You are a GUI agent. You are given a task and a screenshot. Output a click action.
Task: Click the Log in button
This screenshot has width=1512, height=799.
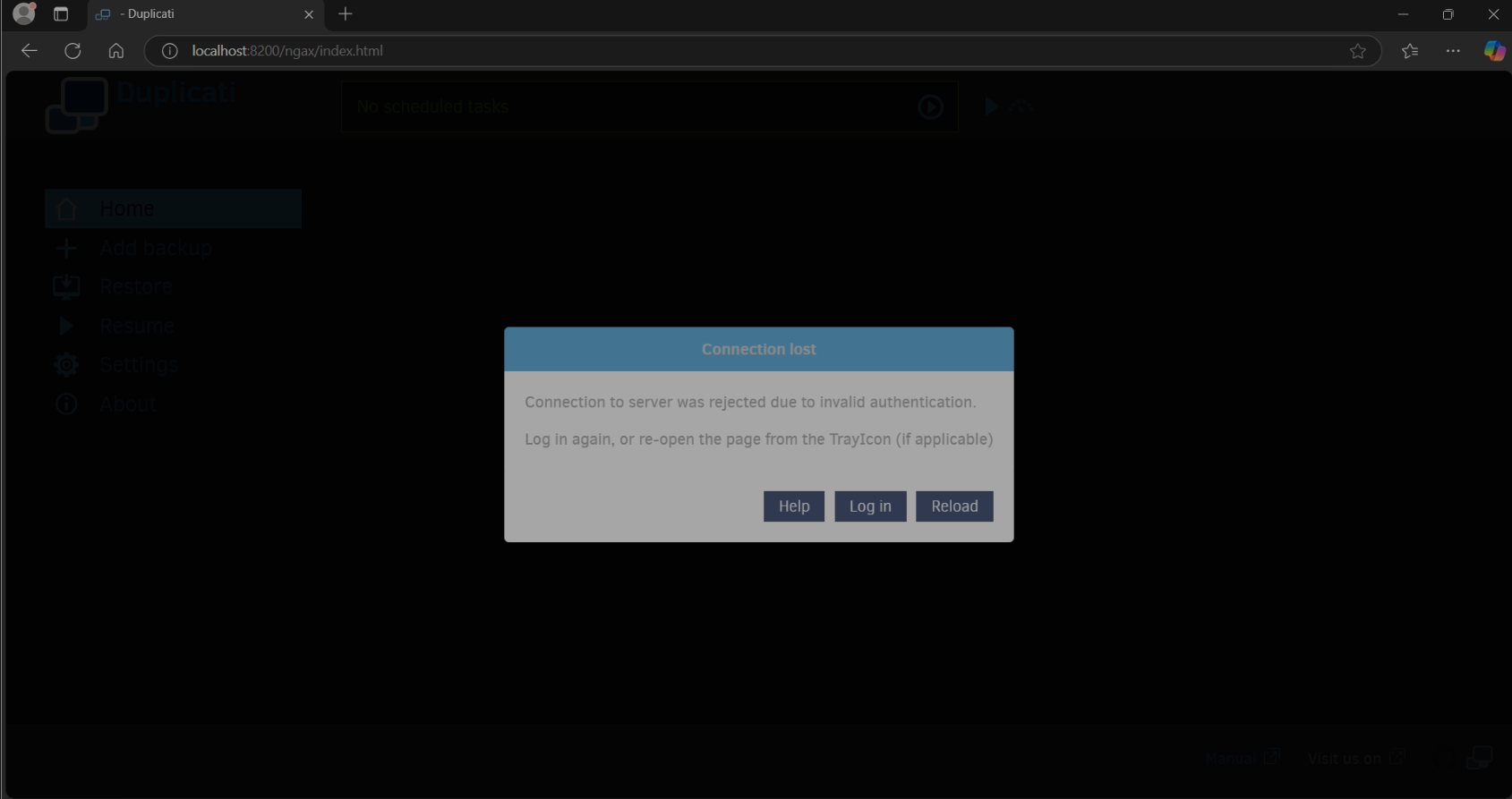[870, 506]
